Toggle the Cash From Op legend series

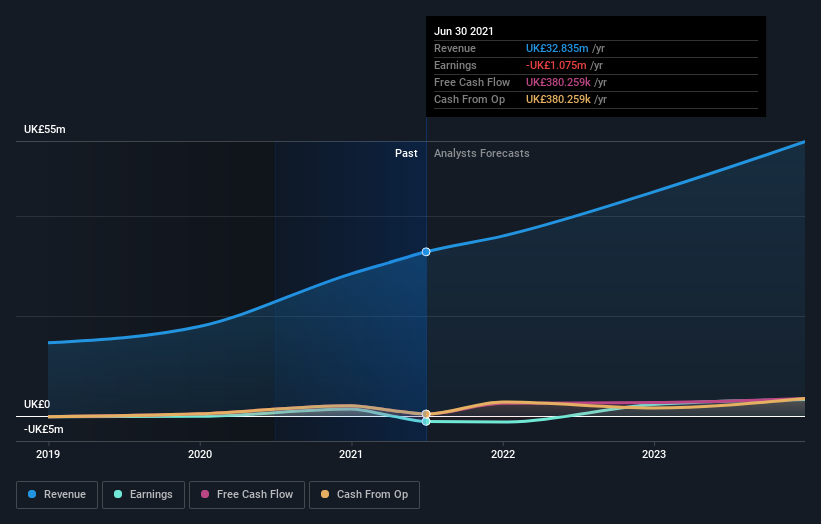[364, 495]
